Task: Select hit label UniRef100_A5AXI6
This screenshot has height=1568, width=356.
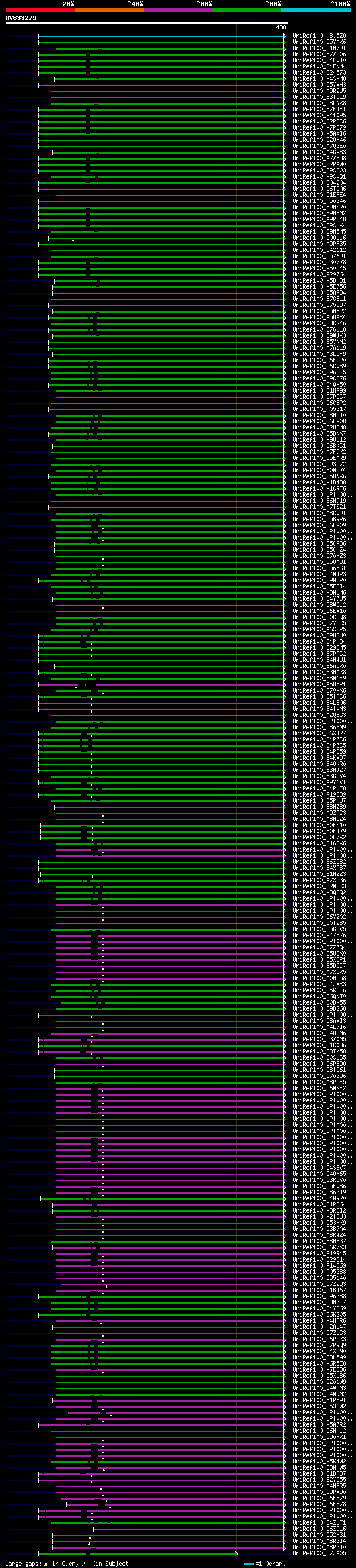Action: 319,134
